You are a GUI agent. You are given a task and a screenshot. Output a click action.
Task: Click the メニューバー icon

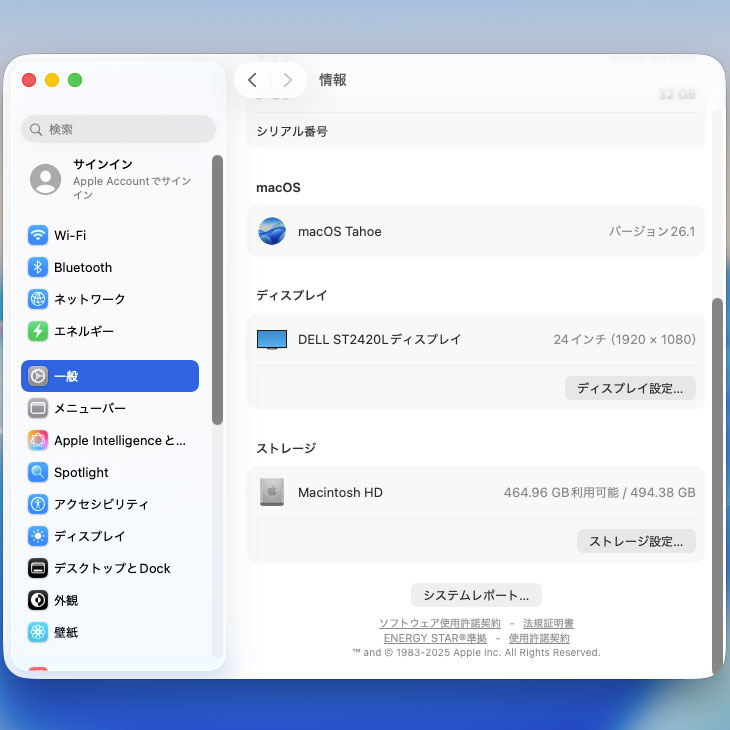[x=38, y=408]
